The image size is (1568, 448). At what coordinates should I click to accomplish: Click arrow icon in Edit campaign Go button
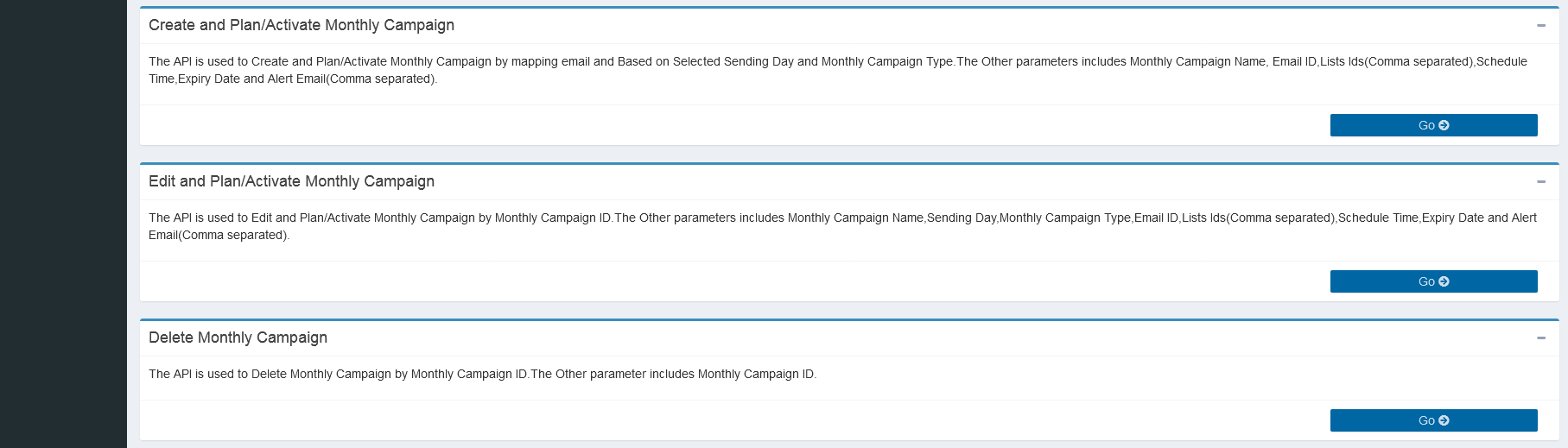tap(1444, 281)
